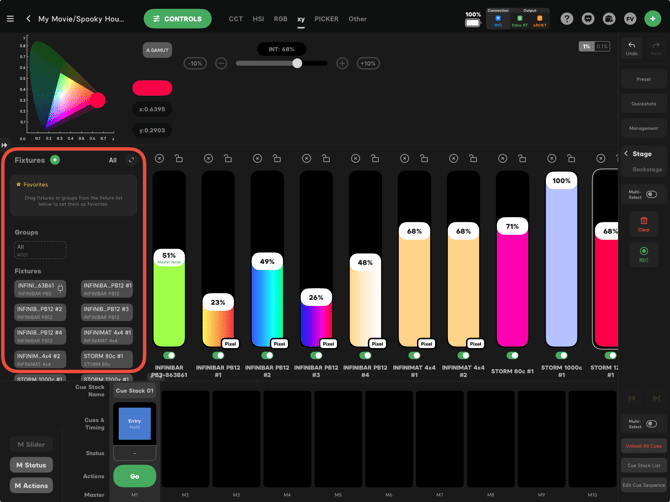Open the Cue Stack List button
Image resolution: width=670 pixels, height=502 pixels.
tap(644, 465)
